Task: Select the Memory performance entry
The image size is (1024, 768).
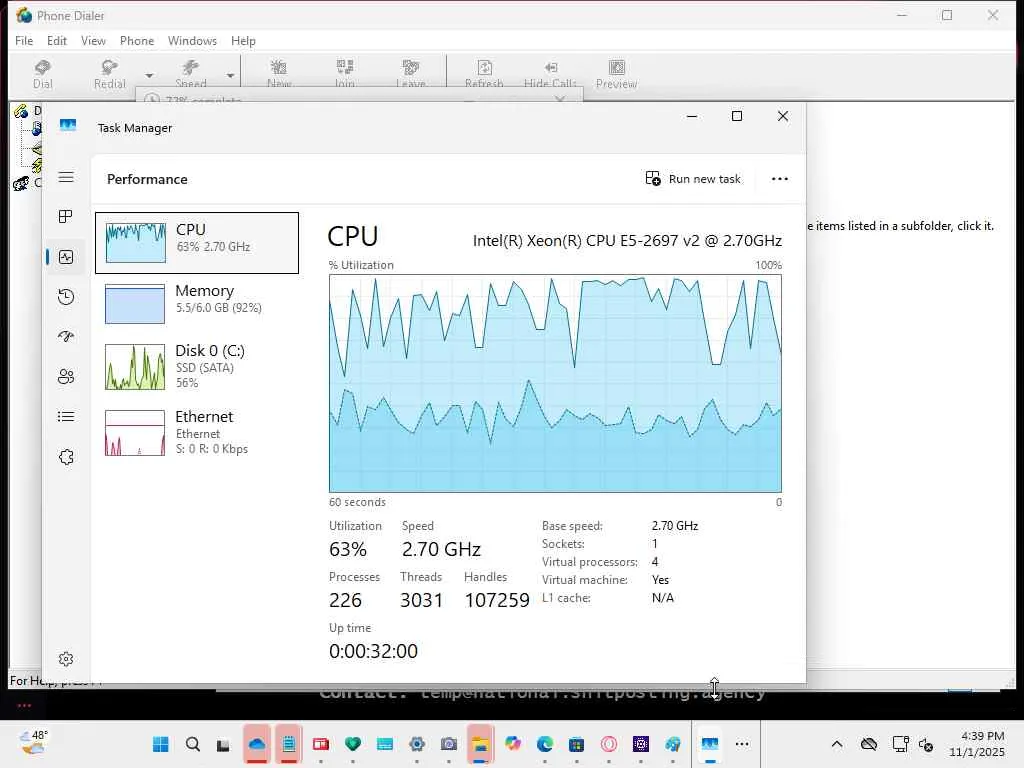Action: tap(197, 304)
